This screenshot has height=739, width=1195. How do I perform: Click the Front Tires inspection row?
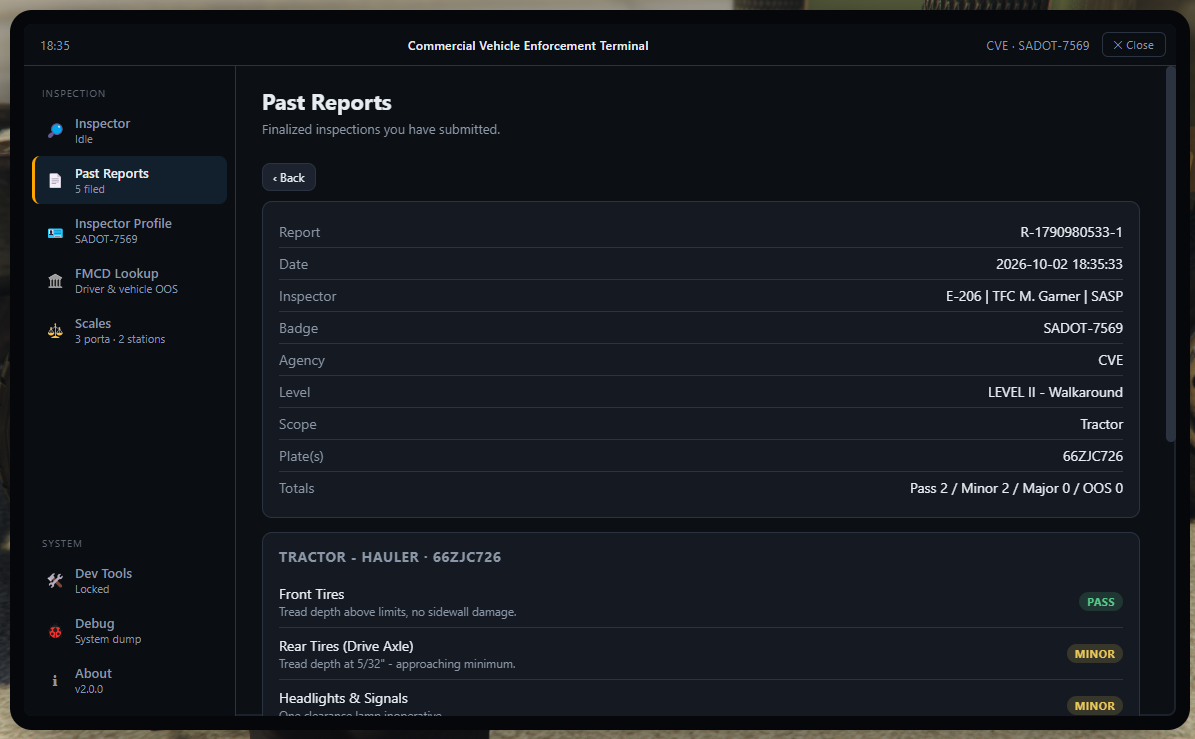(x=700, y=602)
